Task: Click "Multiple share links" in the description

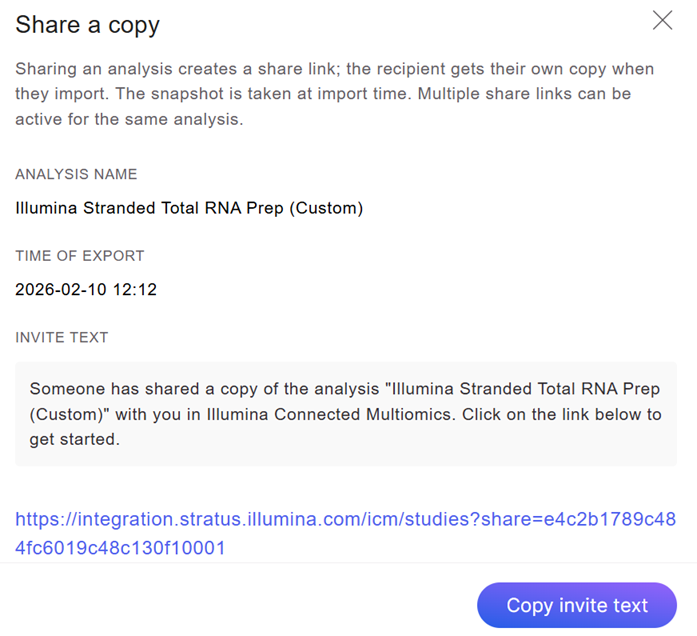Action: point(502,94)
